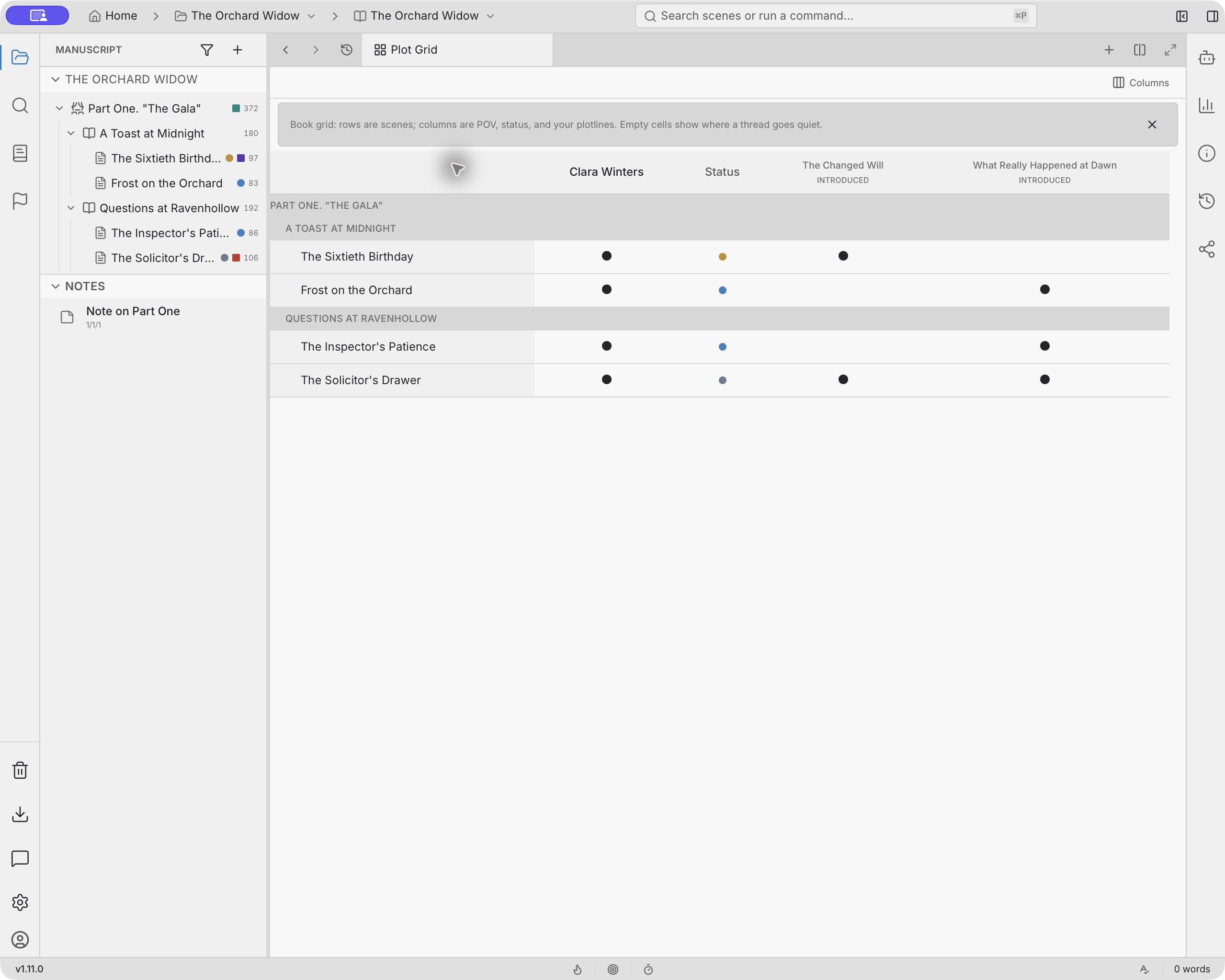Click the flame streak icon in status bar

[577, 969]
